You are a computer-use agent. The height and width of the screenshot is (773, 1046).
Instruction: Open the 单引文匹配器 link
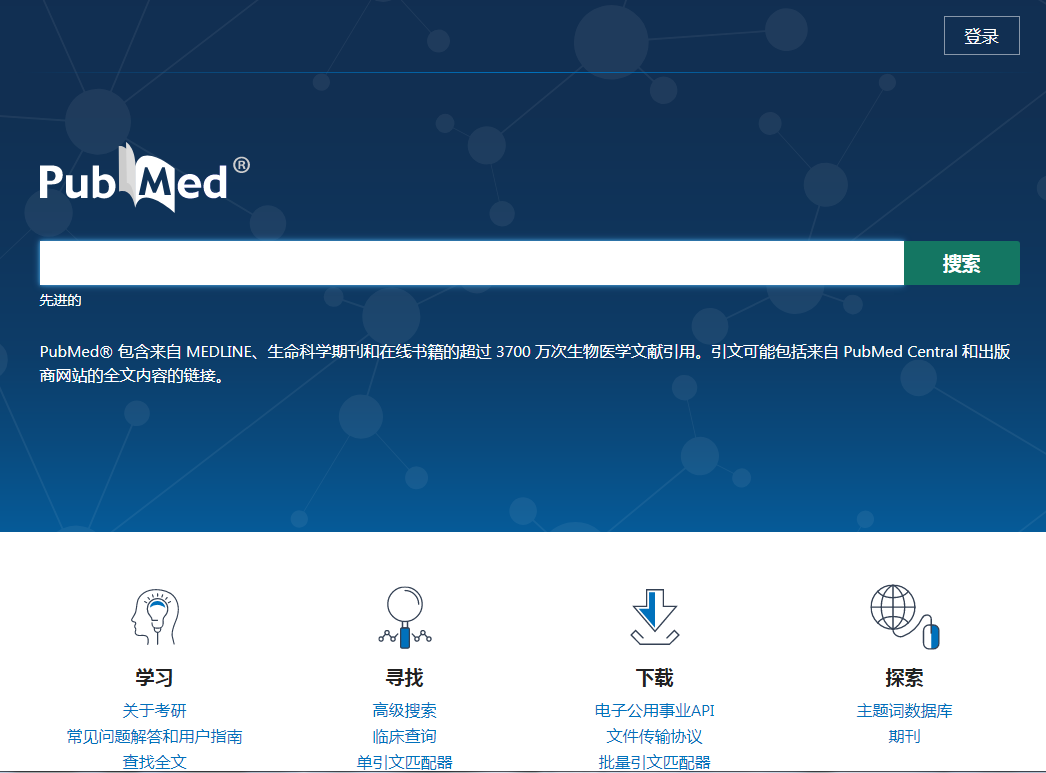(x=404, y=762)
